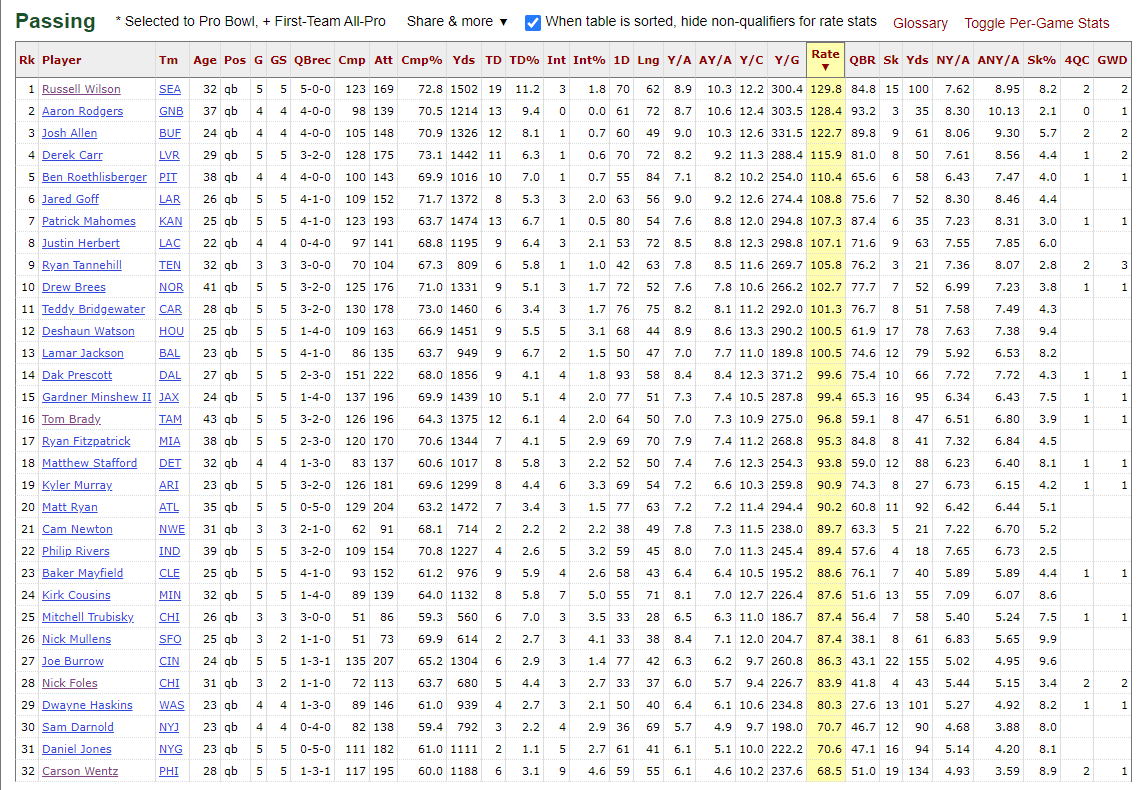Sort table by TD column header
The height and width of the screenshot is (790, 1145).
point(493,60)
